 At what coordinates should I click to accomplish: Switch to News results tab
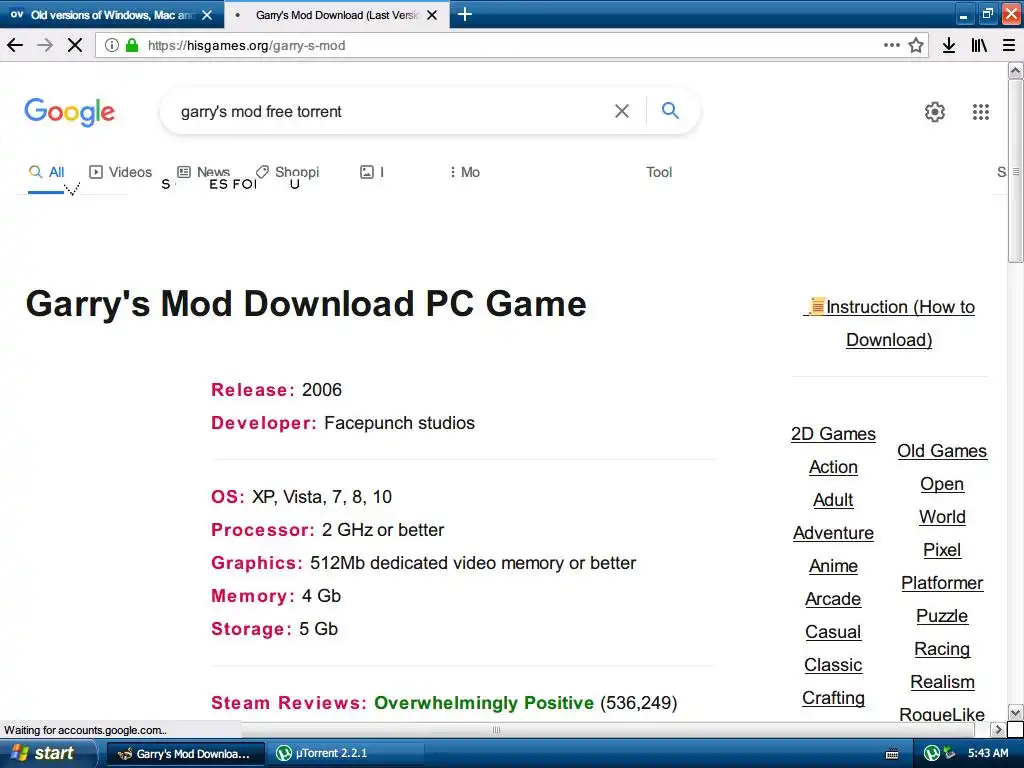click(204, 172)
